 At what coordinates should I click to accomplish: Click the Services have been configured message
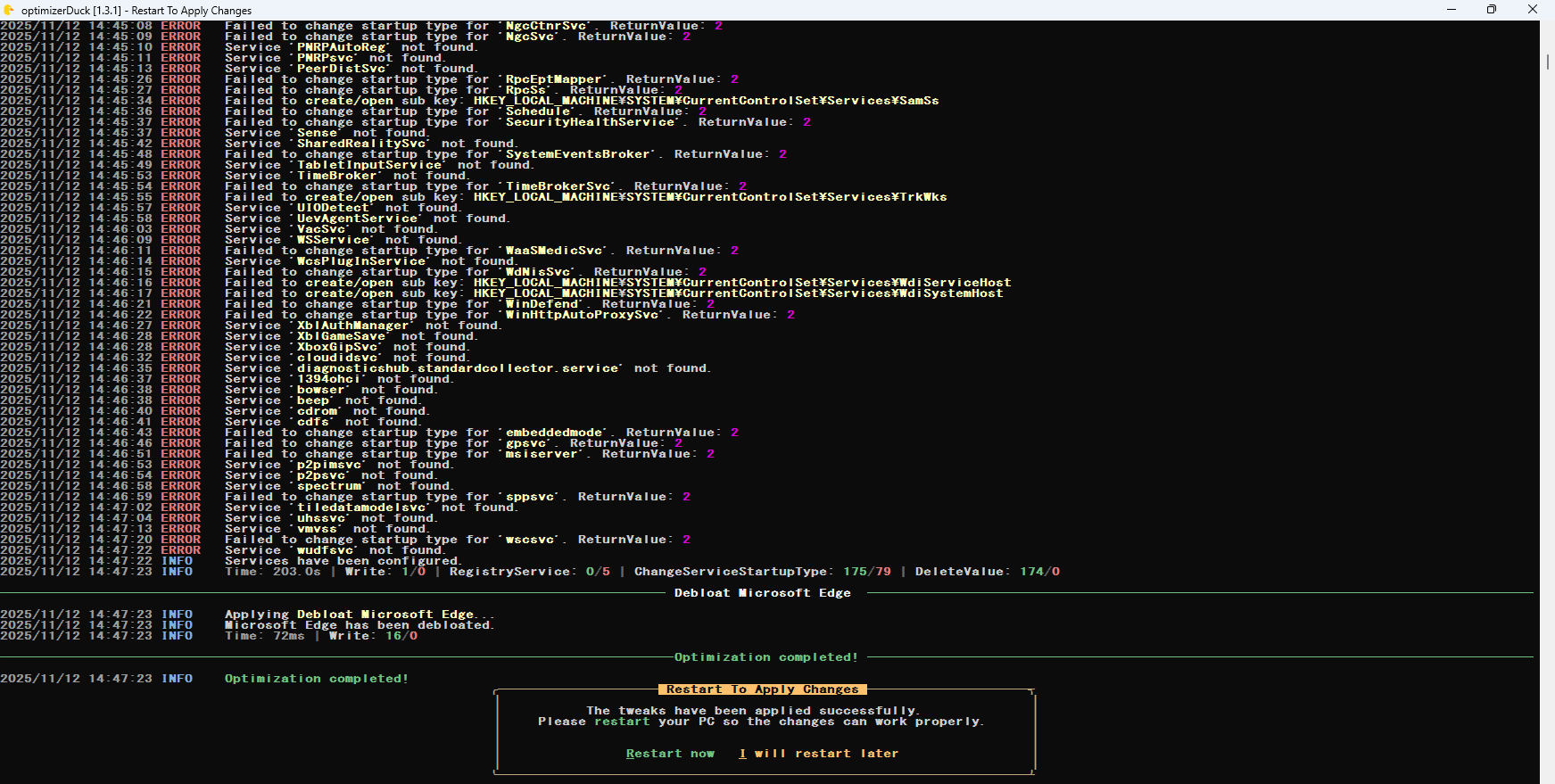pos(342,561)
